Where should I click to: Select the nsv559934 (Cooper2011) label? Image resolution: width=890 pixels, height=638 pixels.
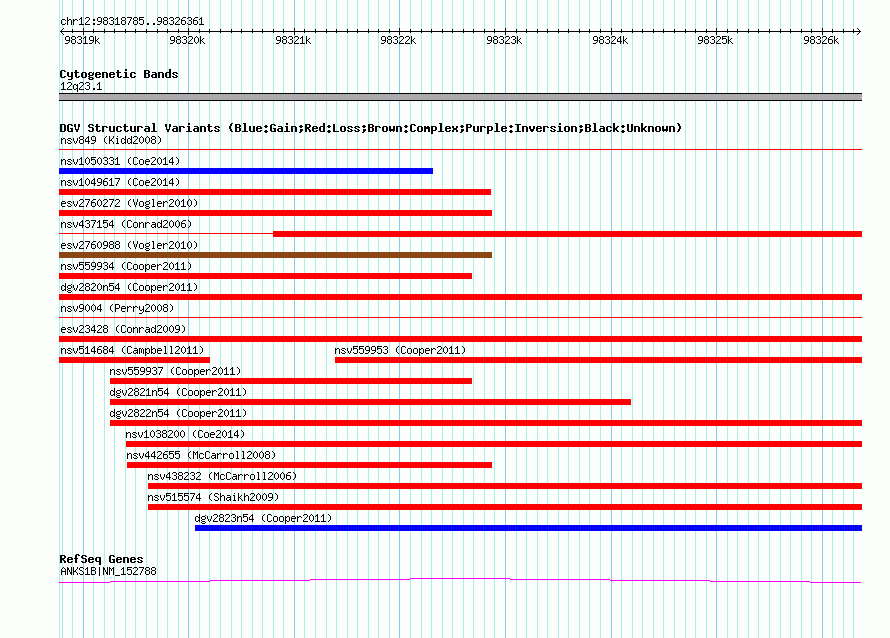coord(126,266)
